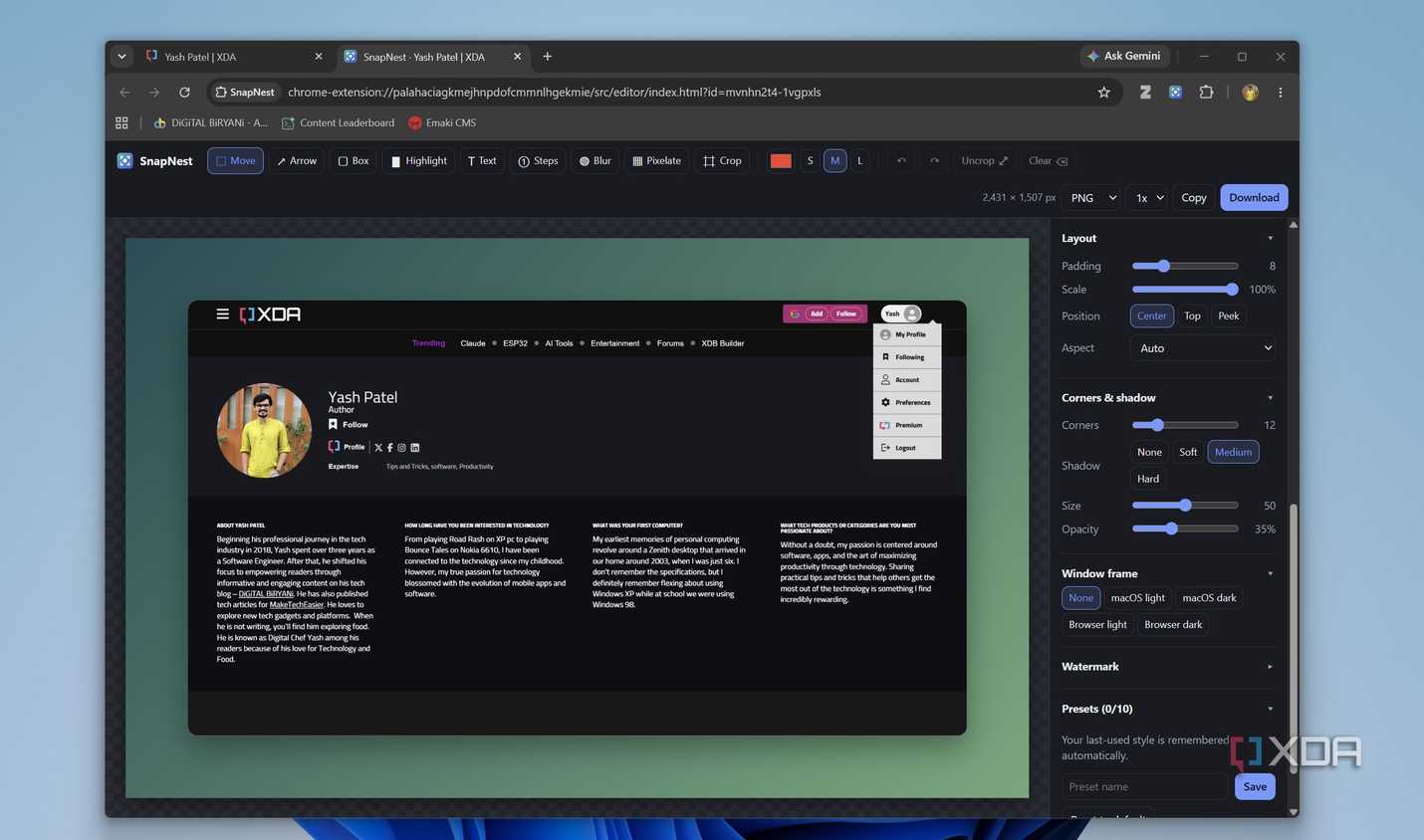The width and height of the screenshot is (1424, 840).
Task: Select the Highlight tool
Action: 418,160
